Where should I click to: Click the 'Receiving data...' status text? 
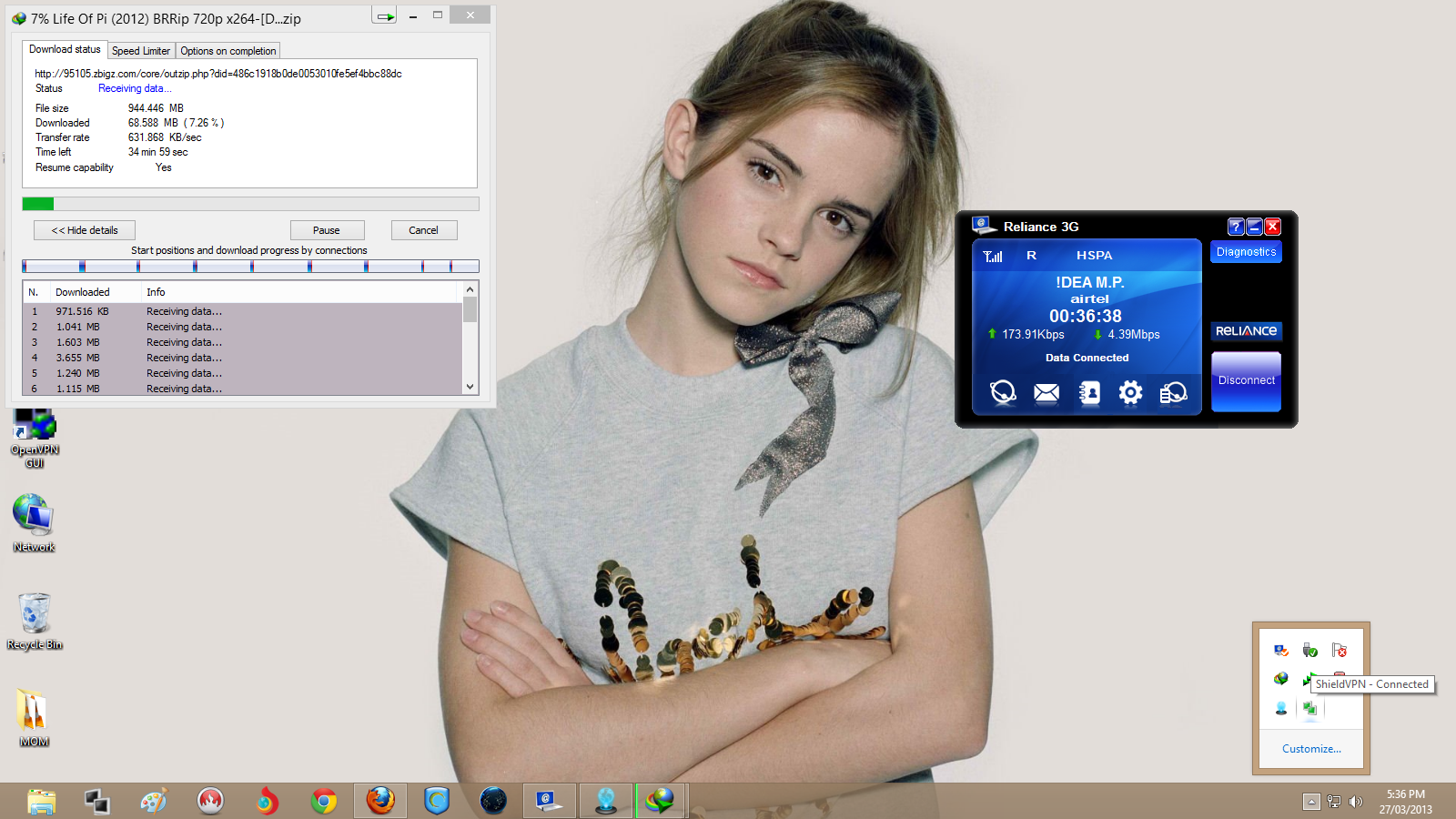[135, 88]
